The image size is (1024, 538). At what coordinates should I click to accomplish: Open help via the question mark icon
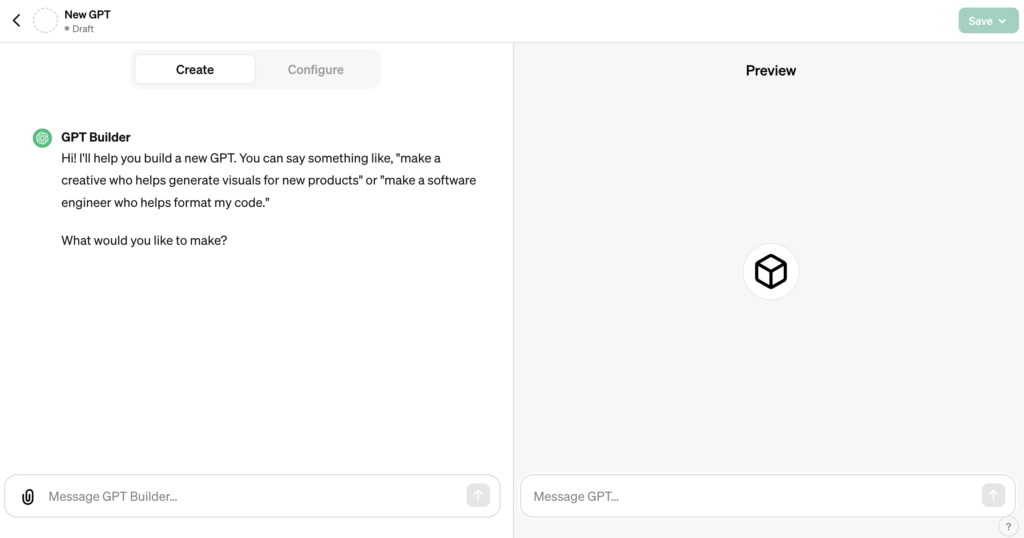1008,526
